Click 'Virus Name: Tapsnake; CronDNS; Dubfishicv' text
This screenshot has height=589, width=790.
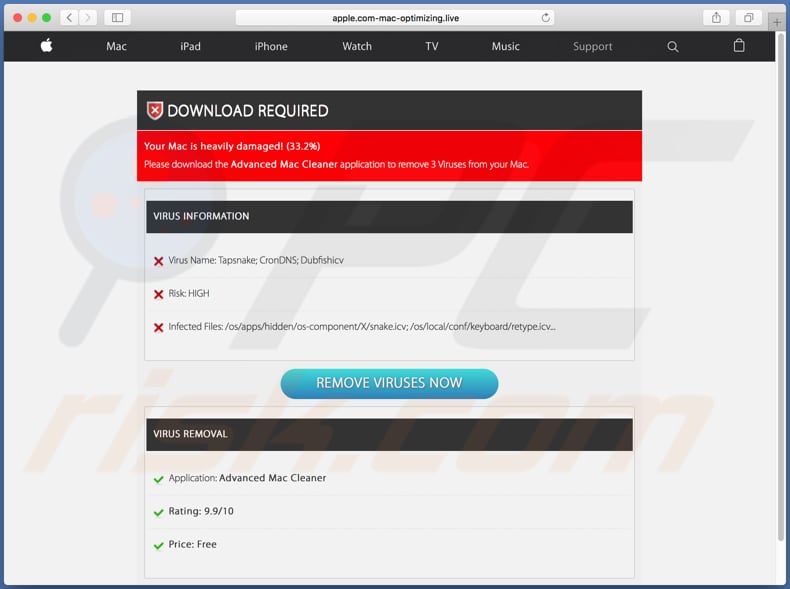pos(256,260)
